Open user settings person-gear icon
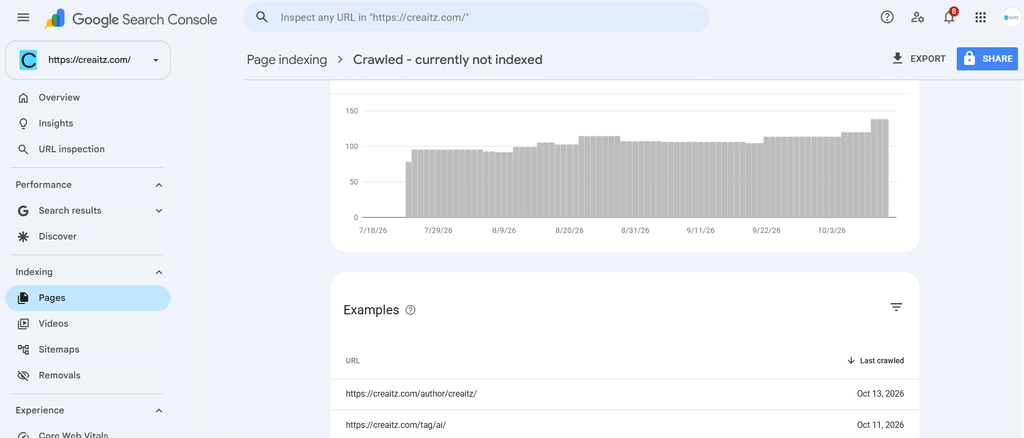The image size is (1024, 438). coord(918,18)
